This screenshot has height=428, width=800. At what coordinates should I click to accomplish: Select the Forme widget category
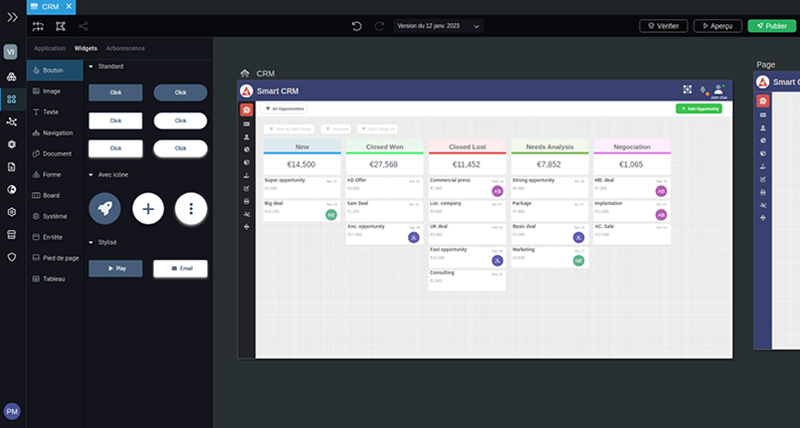point(55,174)
